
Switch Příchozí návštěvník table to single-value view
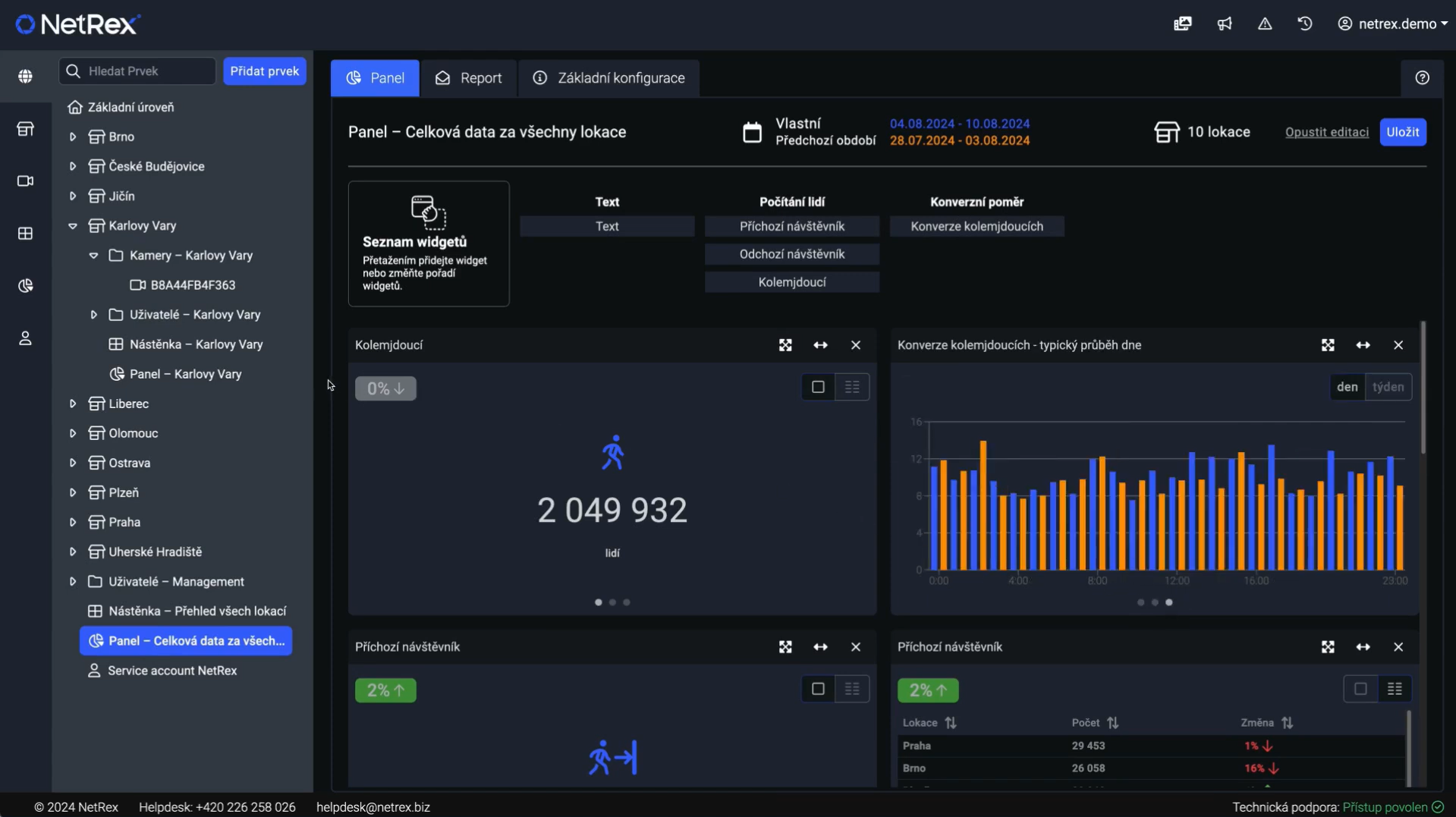pos(1360,690)
